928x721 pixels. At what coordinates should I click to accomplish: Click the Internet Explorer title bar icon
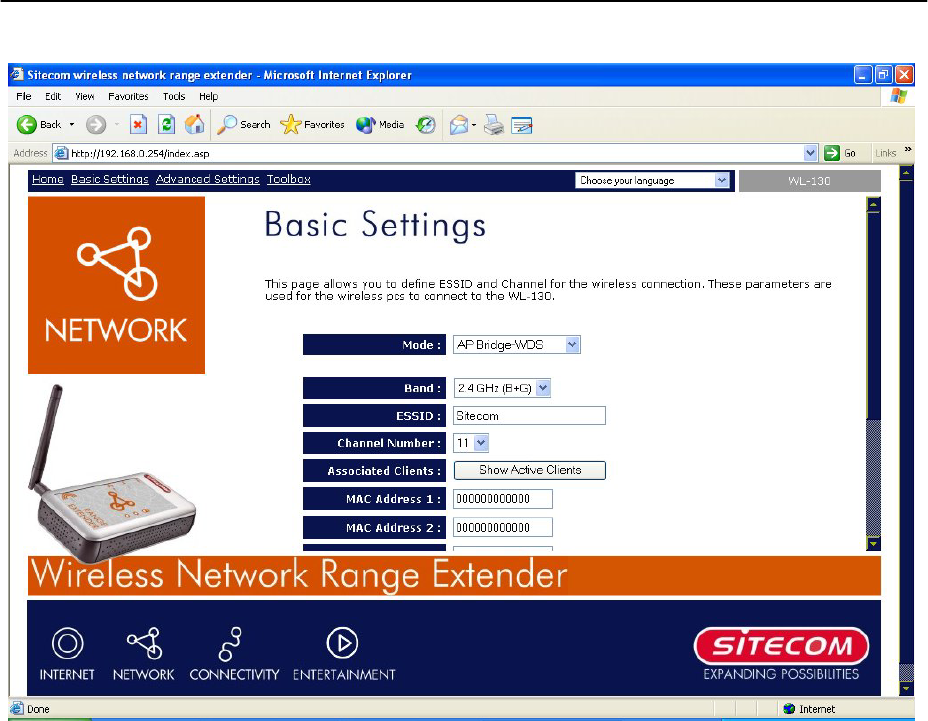pyautogui.click(x=17, y=75)
